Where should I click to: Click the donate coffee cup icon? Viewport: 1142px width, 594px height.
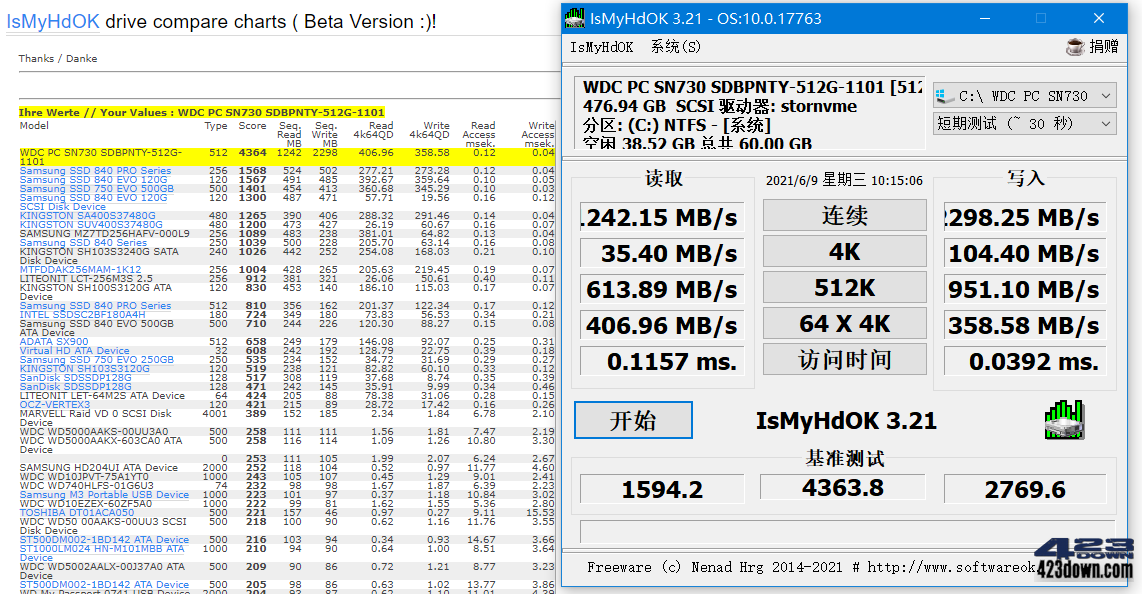click(x=1074, y=46)
